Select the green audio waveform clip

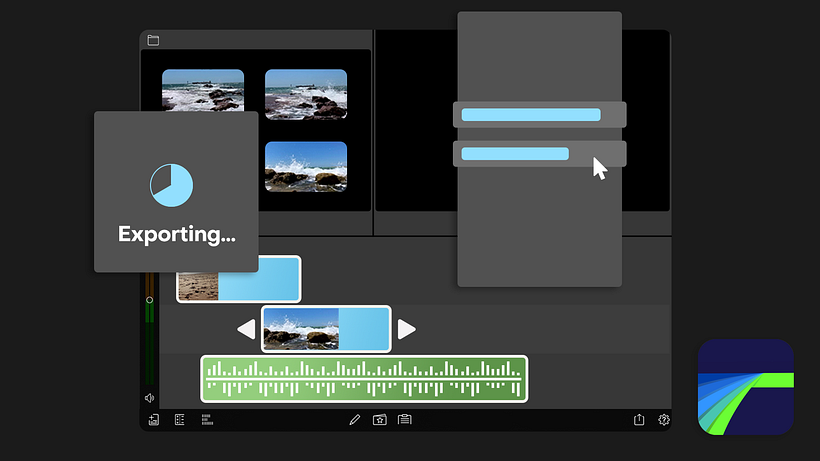(x=364, y=379)
